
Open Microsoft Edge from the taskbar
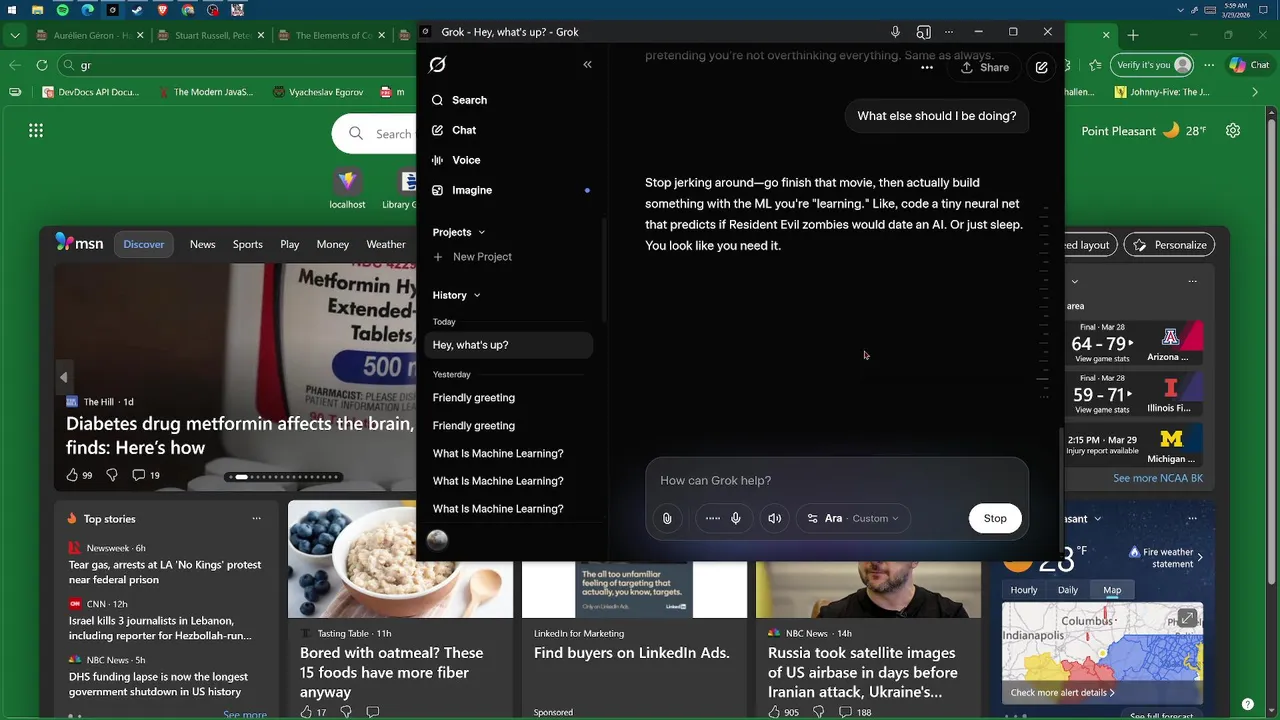(87, 10)
